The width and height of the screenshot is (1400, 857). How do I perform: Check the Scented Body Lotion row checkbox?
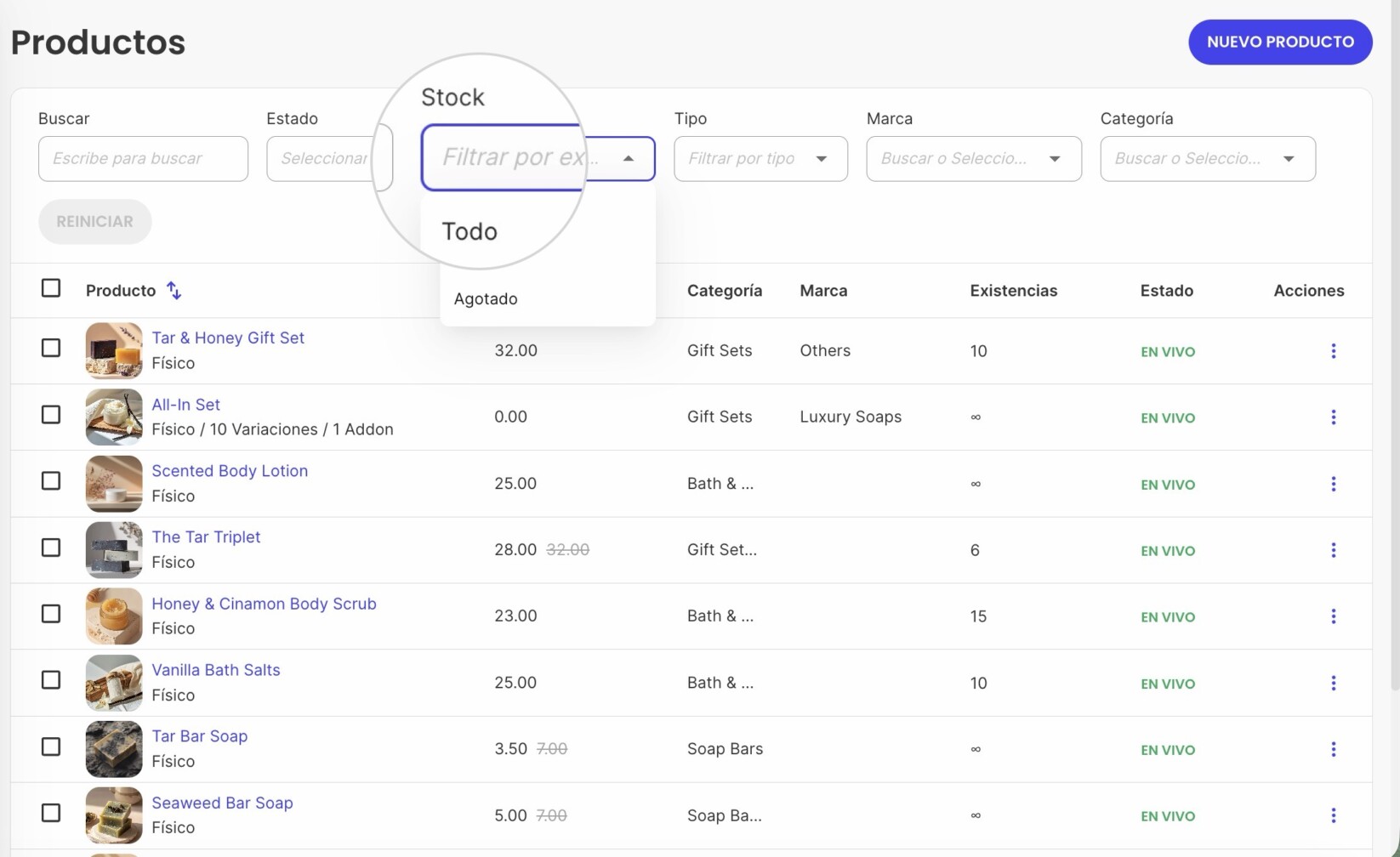51,480
